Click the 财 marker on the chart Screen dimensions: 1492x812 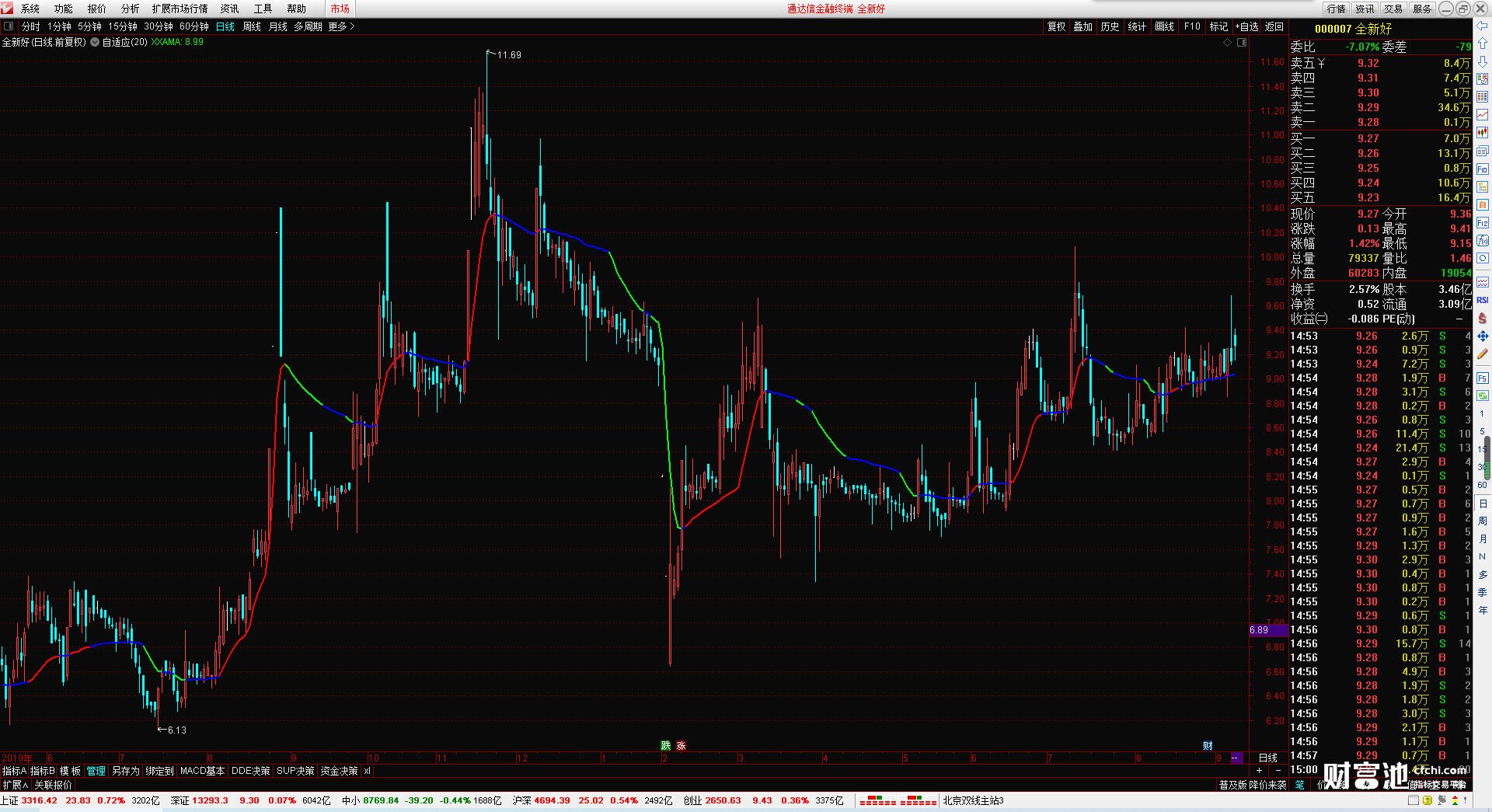[x=1208, y=746]
